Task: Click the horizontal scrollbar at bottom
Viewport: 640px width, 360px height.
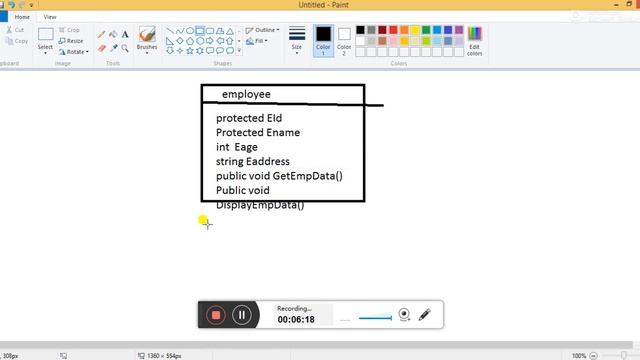Action: pos(316,345)
